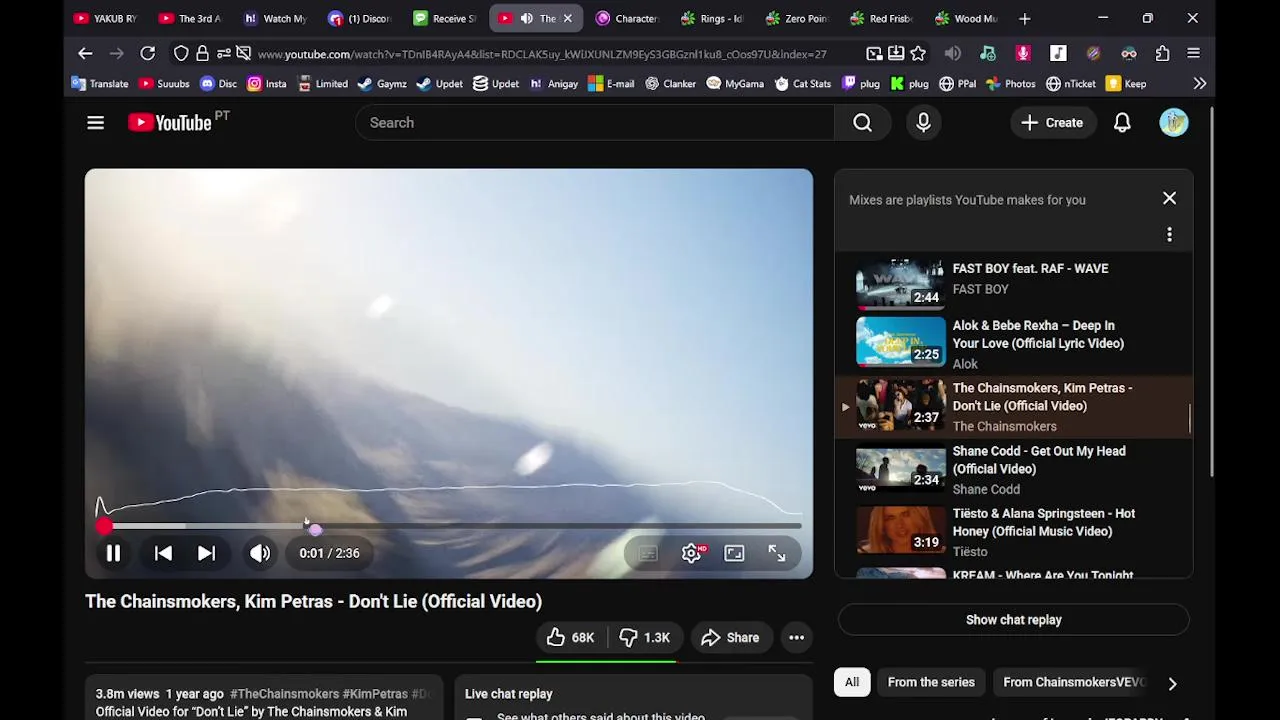
Task: Reload the current page
Action: 147,53
